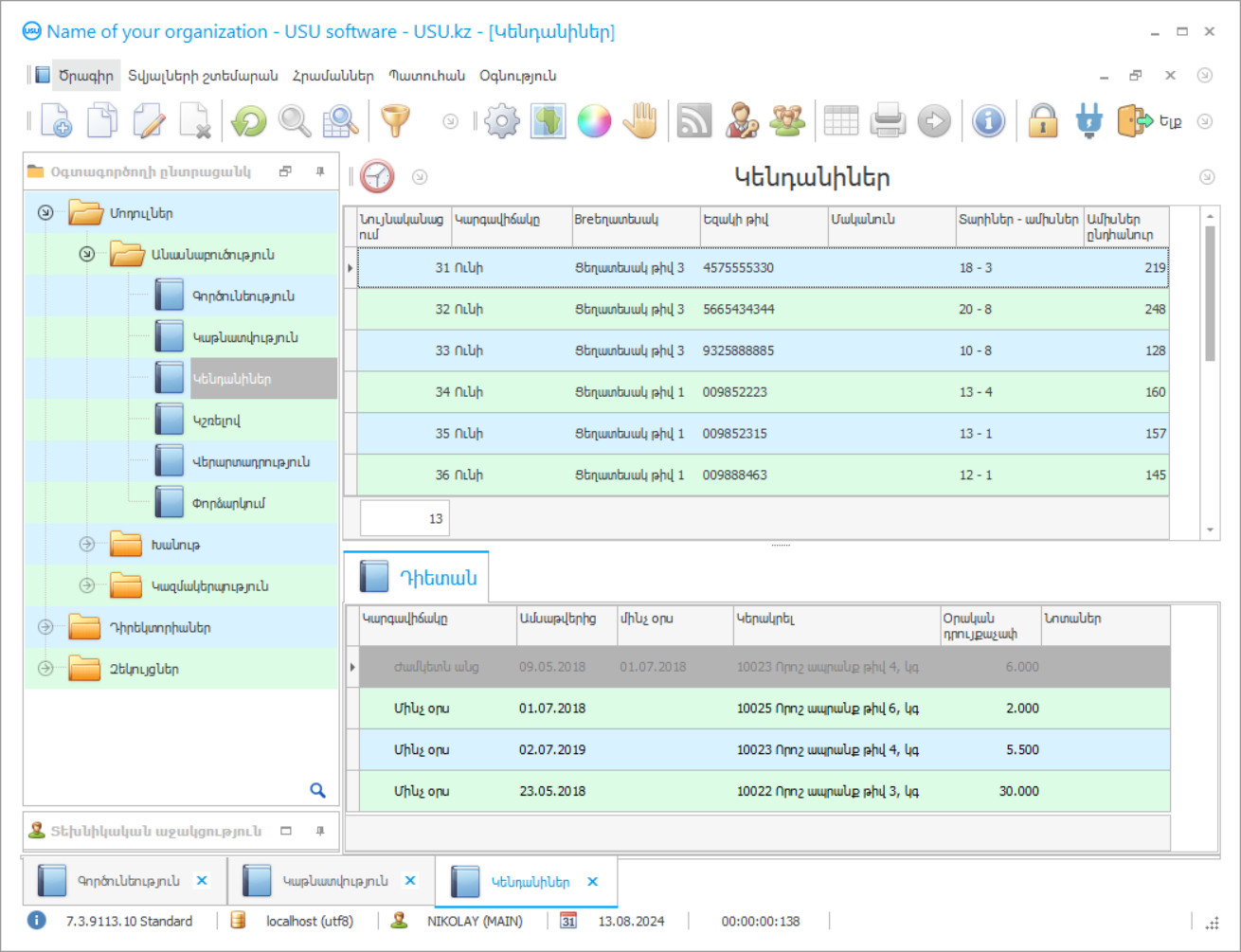Sort by Եզակի թիվ column header
1241x952 pixels.
764,226
